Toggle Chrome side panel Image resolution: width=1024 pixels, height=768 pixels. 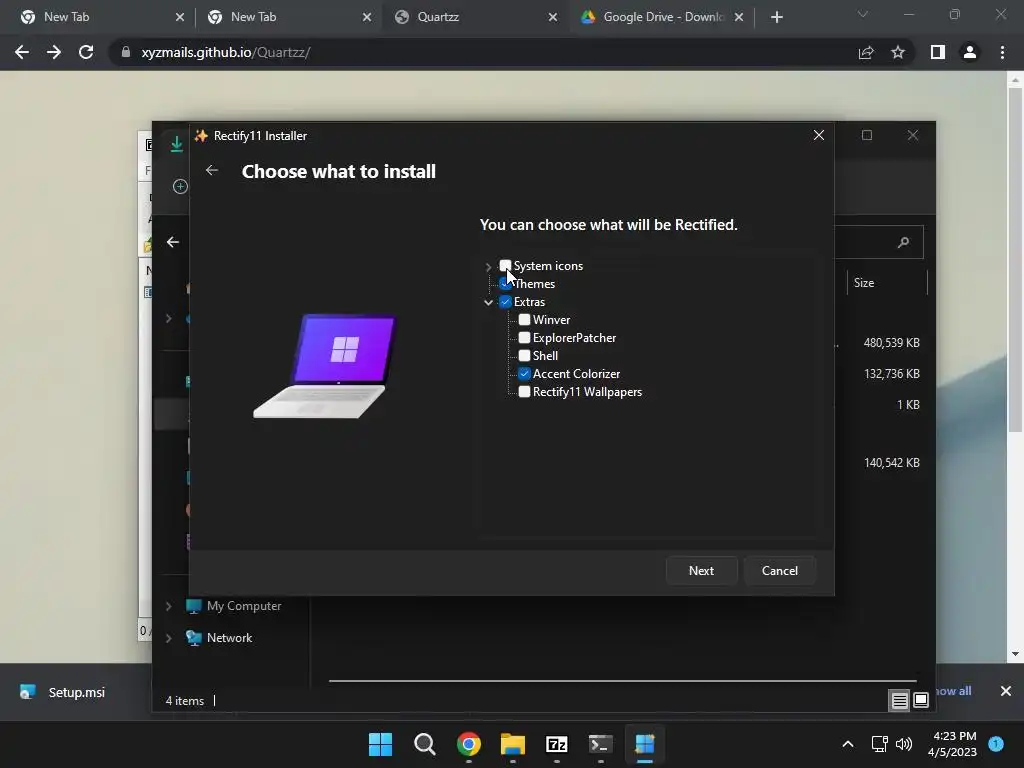pos(938,52)
